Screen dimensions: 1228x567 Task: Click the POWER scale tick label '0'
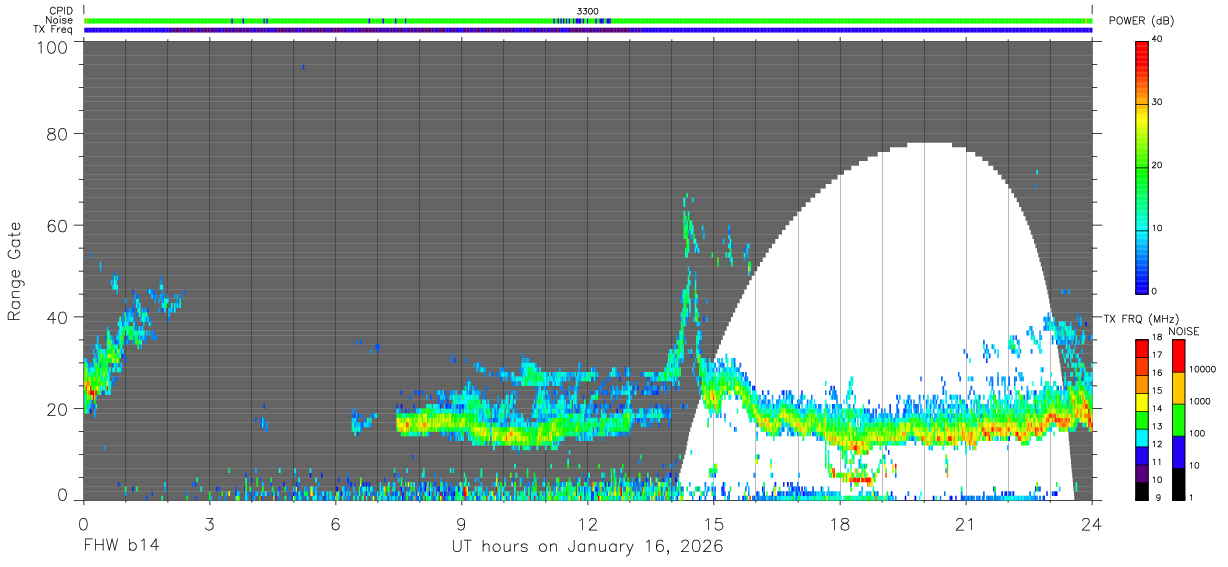click(1155, 291)
